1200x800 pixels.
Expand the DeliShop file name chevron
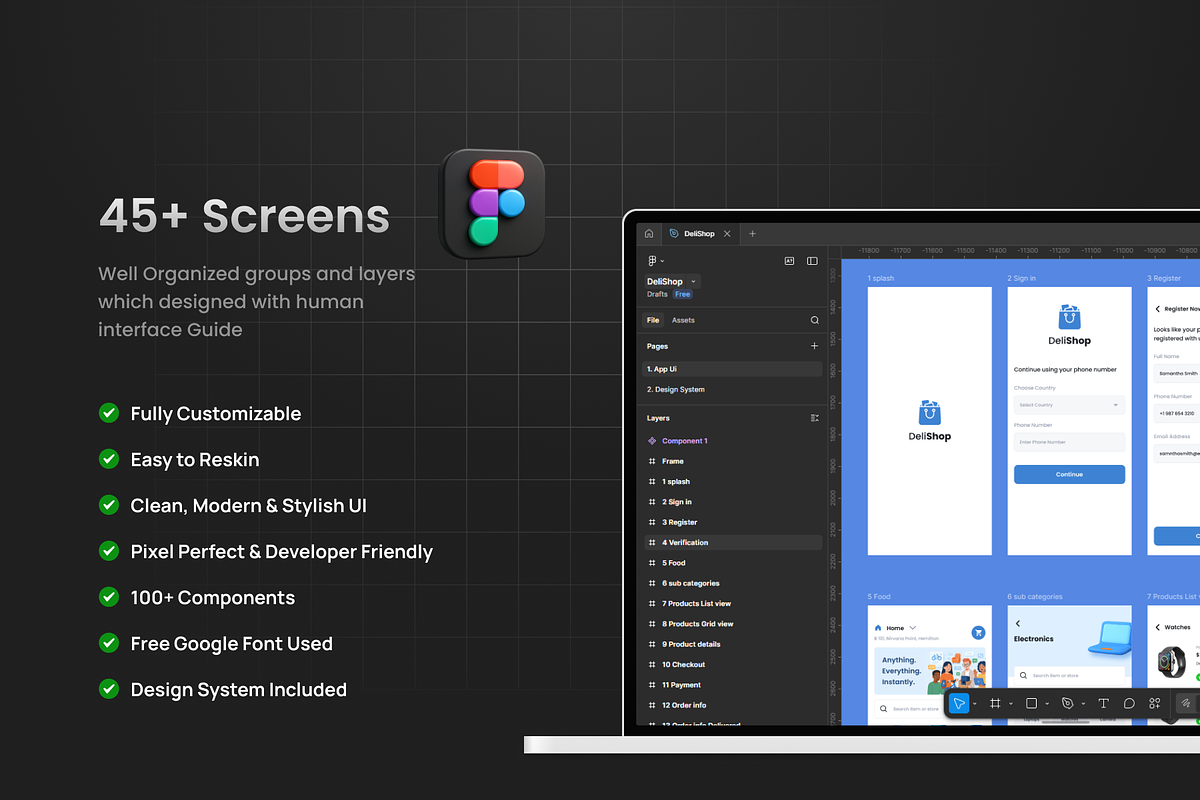pyautogui.click(x=693, y=282)
